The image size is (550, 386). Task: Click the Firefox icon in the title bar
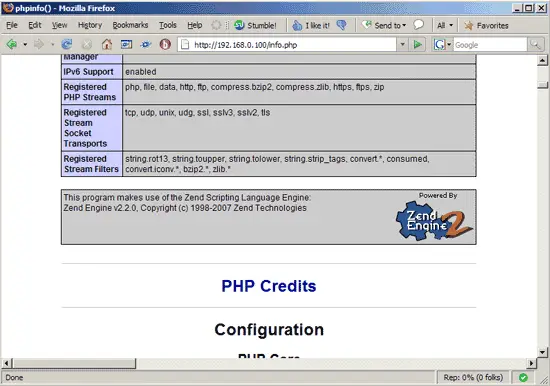[8, 8]
